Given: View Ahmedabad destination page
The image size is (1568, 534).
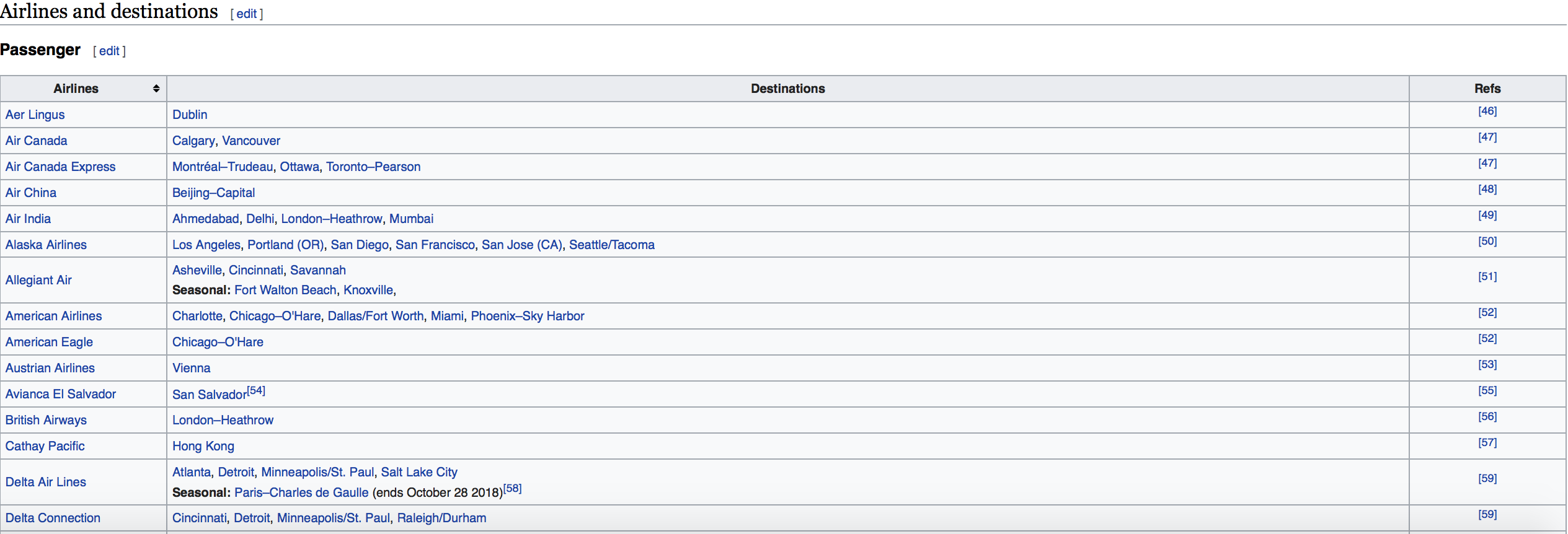Looking at the screenshot, I should (205, 219).
